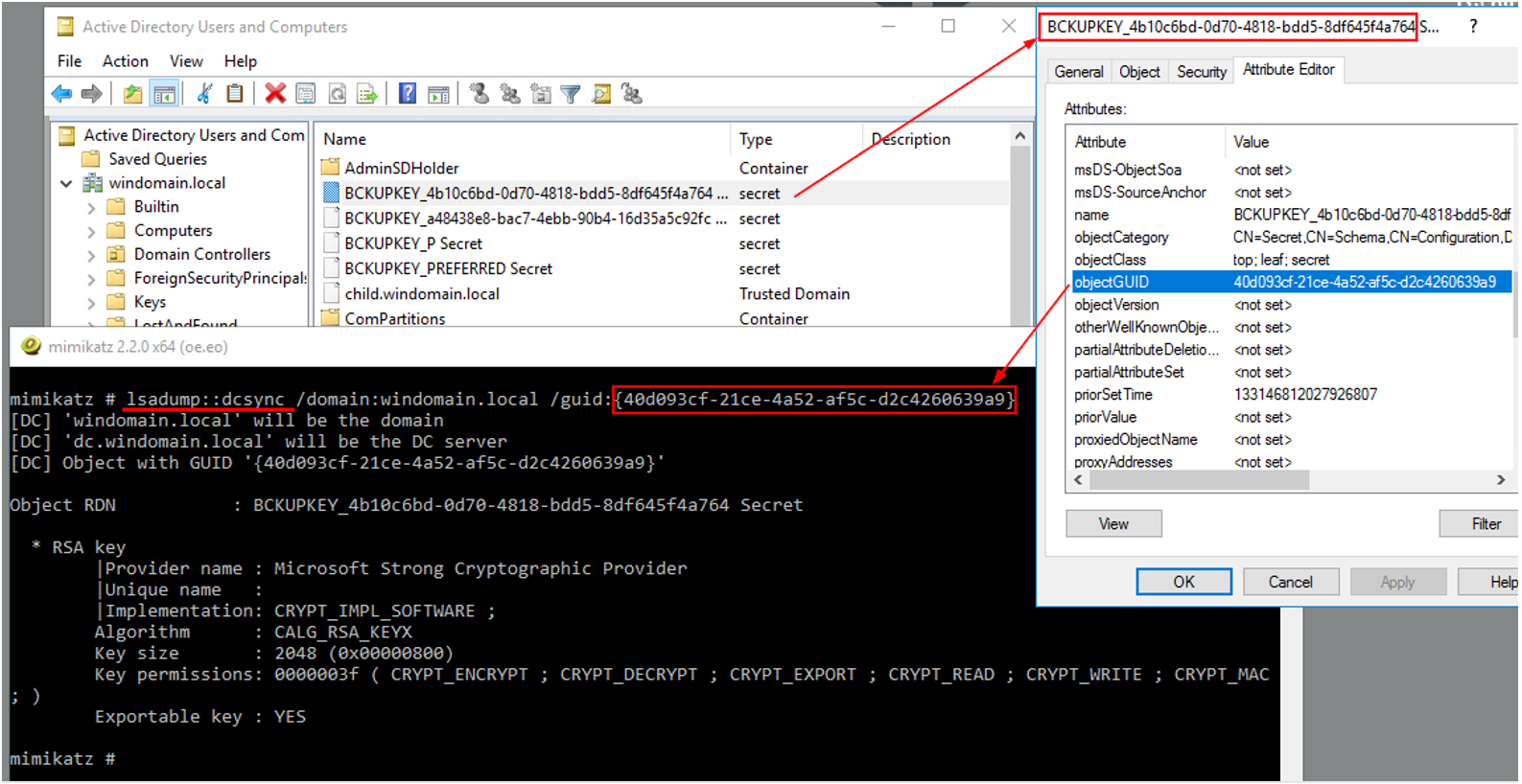
Task: Sort the list by the Type column header
Action: click(x=797, y=139)
